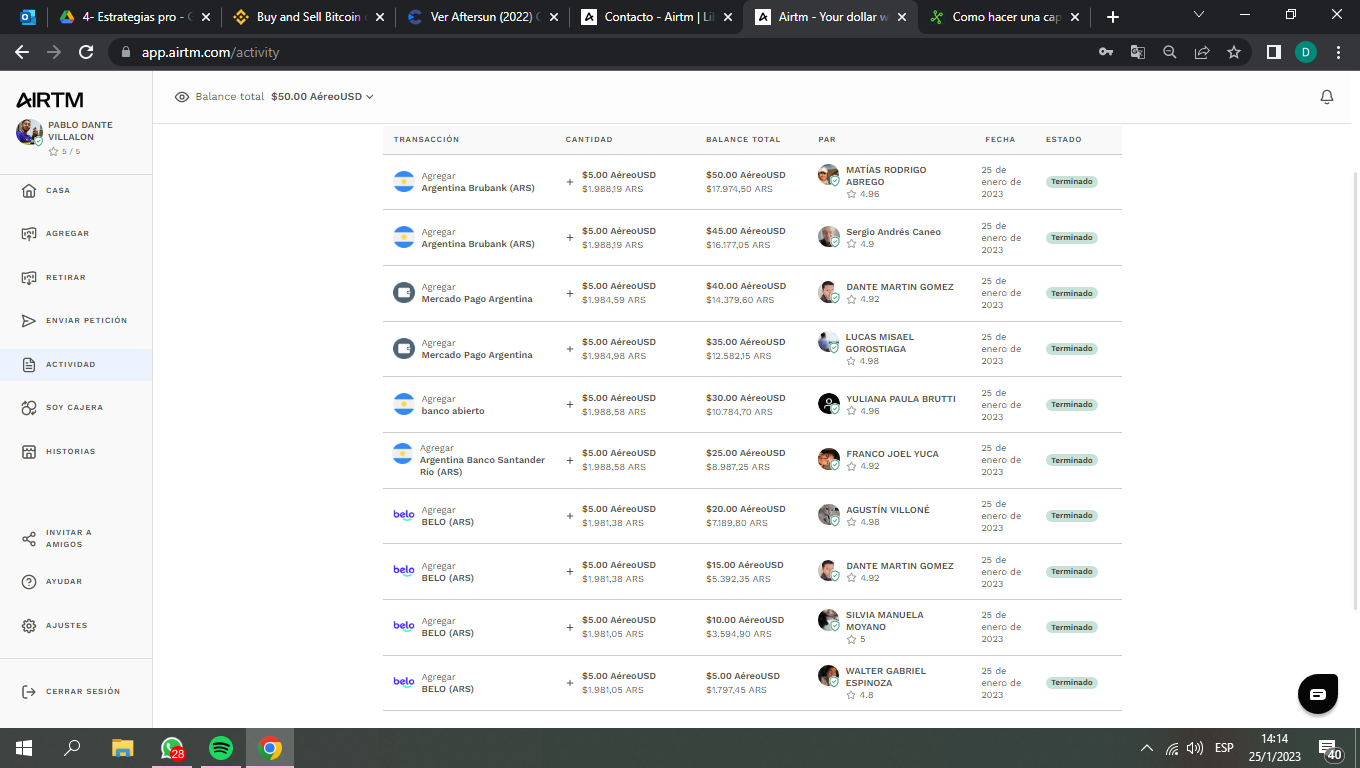Reload the page
This screenshot has height=768, width=1360.
click(x=86, y=52)
